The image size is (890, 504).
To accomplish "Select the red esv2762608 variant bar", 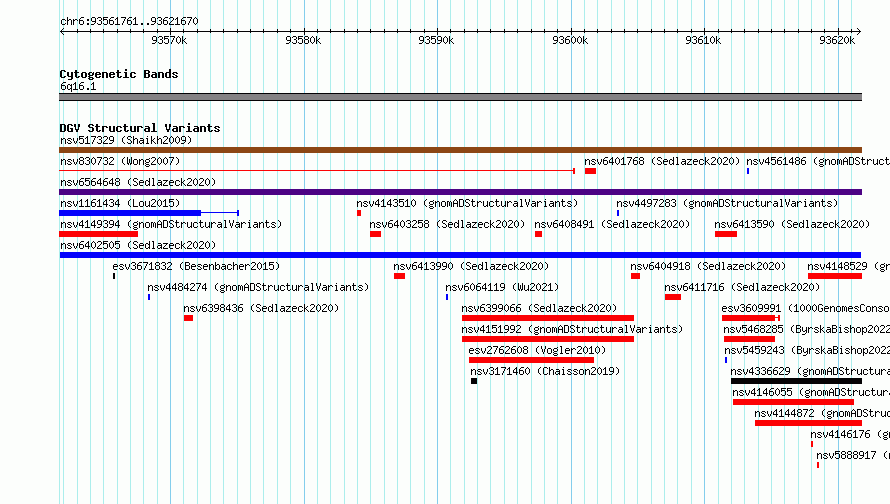I will click(531, 360).
